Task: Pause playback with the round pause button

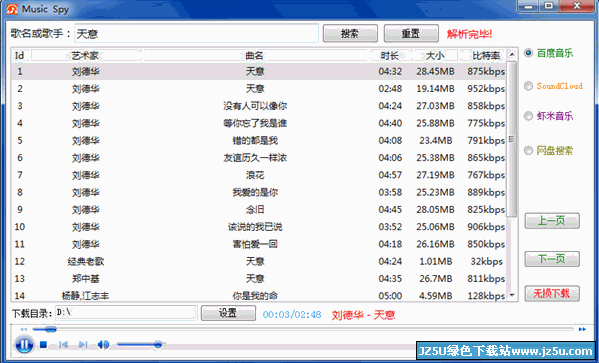Action: (24, 345)
